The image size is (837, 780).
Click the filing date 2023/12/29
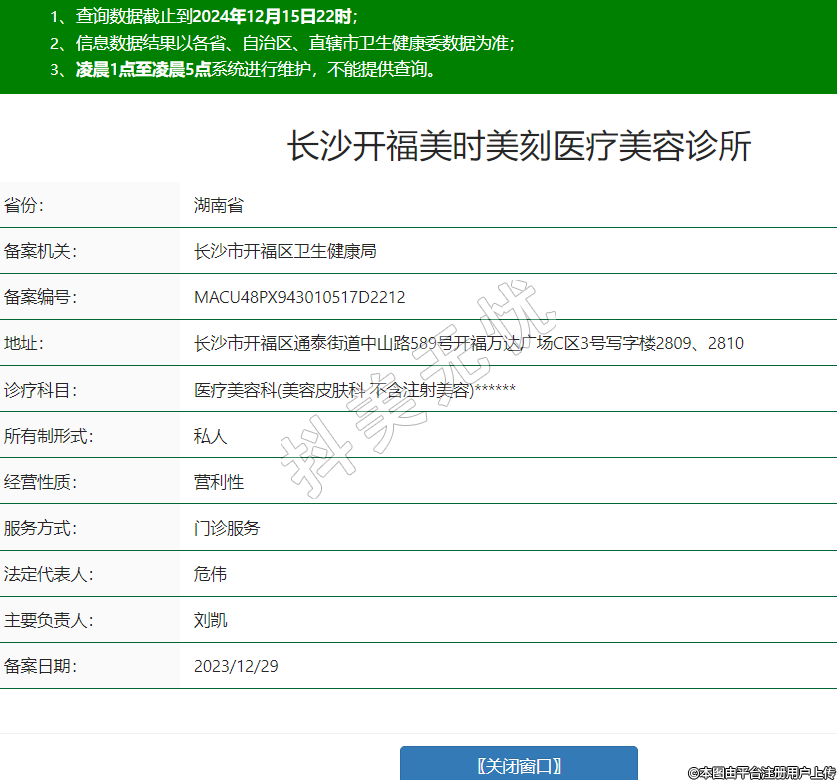coord(236,666)
